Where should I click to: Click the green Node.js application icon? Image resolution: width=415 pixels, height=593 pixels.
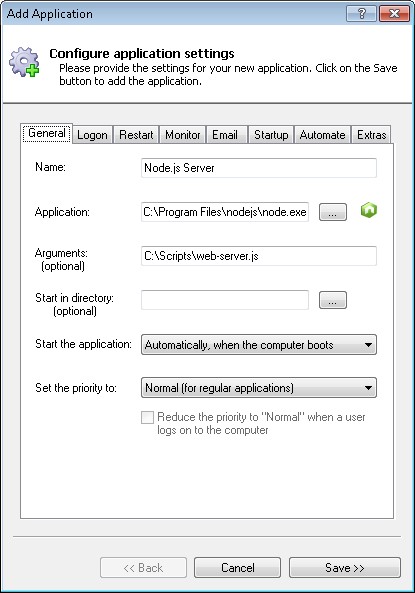[369, 210]
